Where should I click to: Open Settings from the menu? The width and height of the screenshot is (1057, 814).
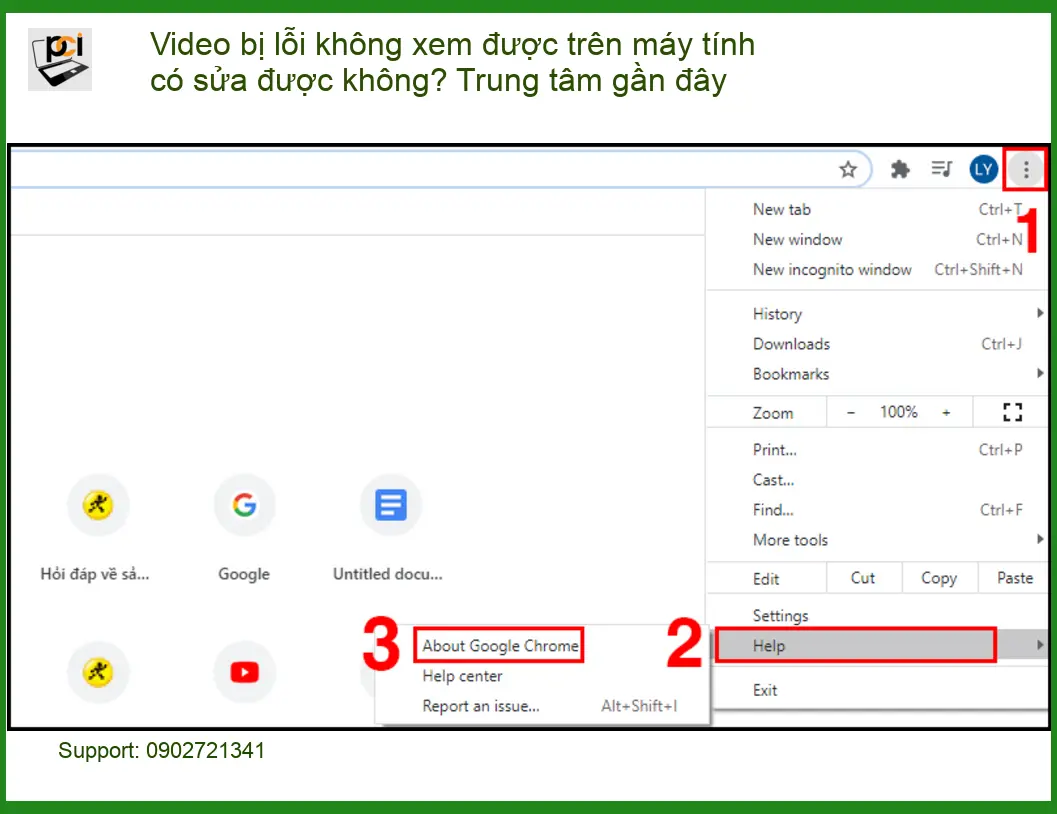pyautogui.click(x=876, y=616)
